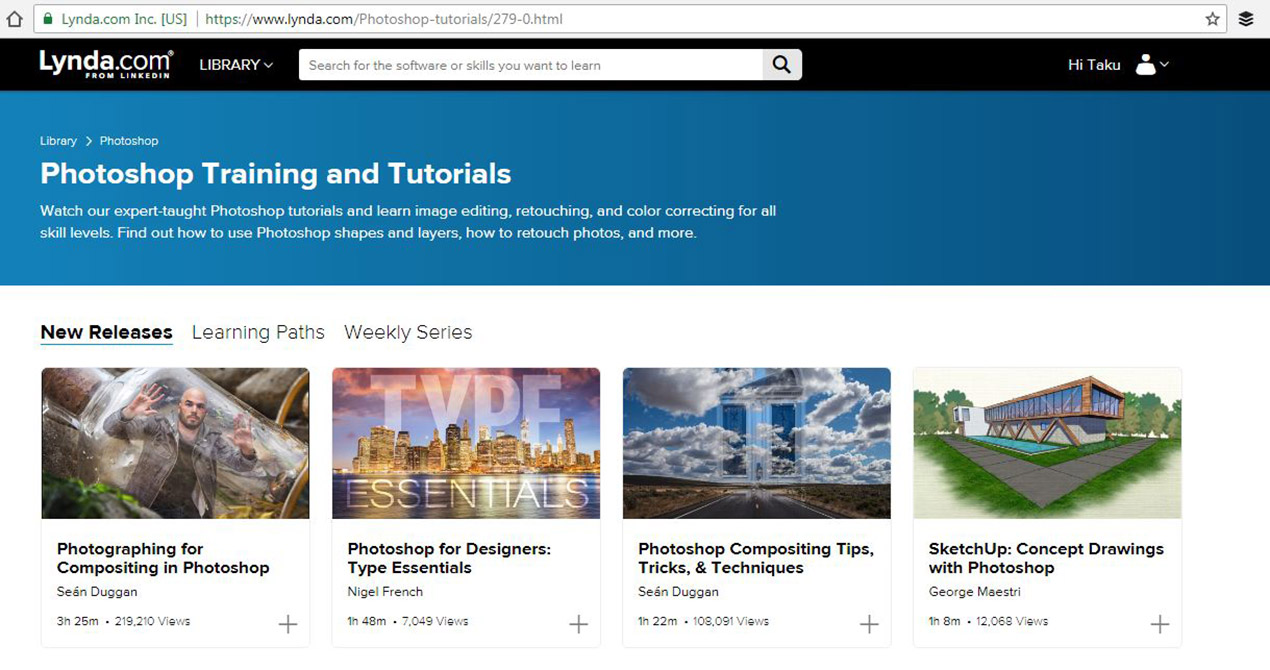The height and width of the screenshot is (670, 1270).
Task: Go to the Library breadcrumb link
Action: pos(58,141)
